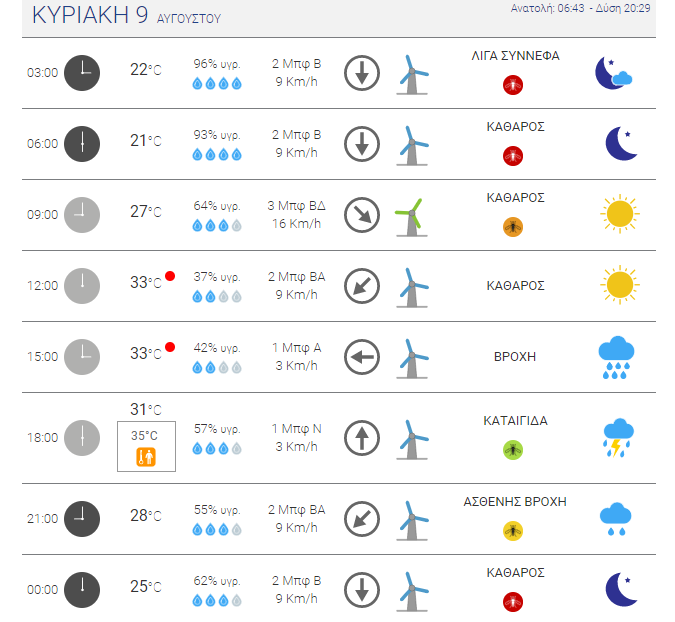Image resolution: width=675 pixels, height=622 pixels.
Task: Click the green windmill icon at 09:00
Action: coord(412,217)
